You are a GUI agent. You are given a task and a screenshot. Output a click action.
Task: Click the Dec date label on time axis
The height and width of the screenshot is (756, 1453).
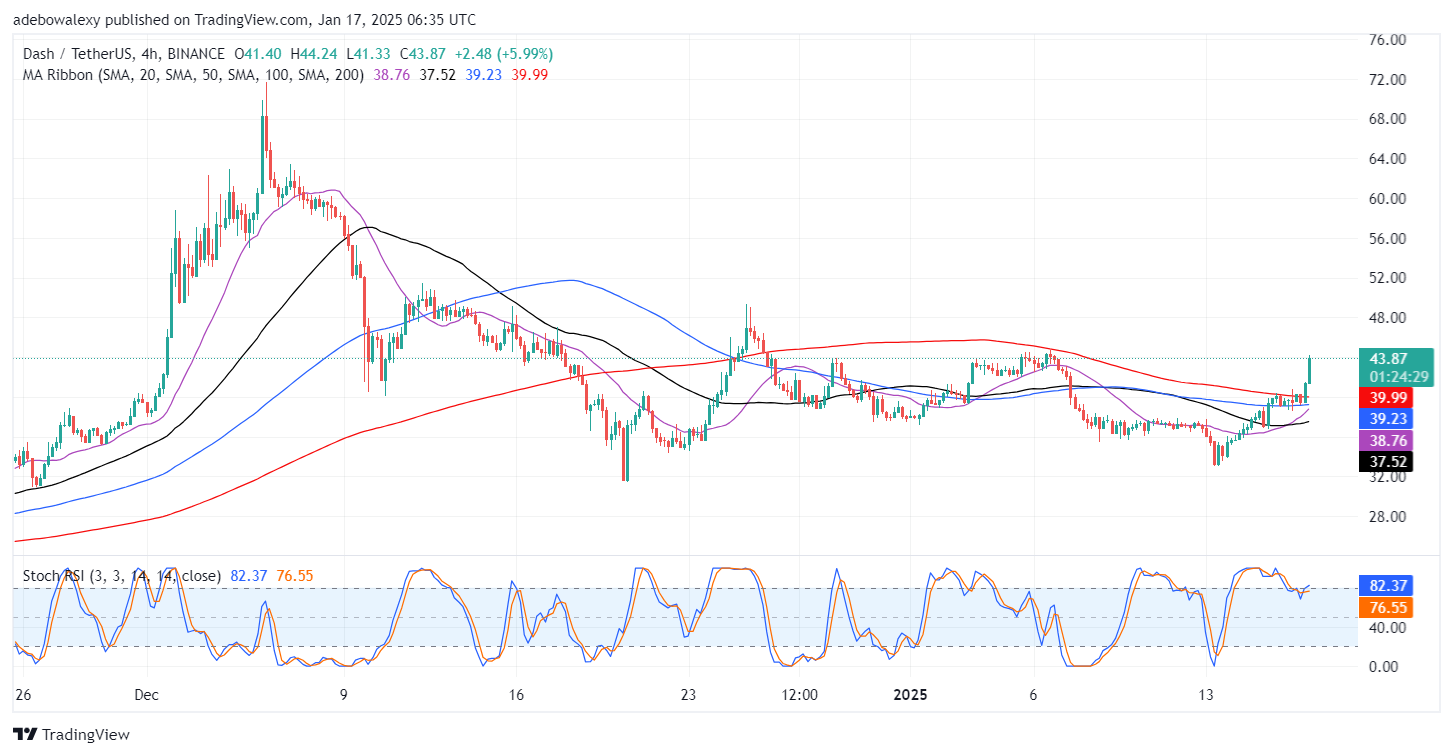[146, 693]
